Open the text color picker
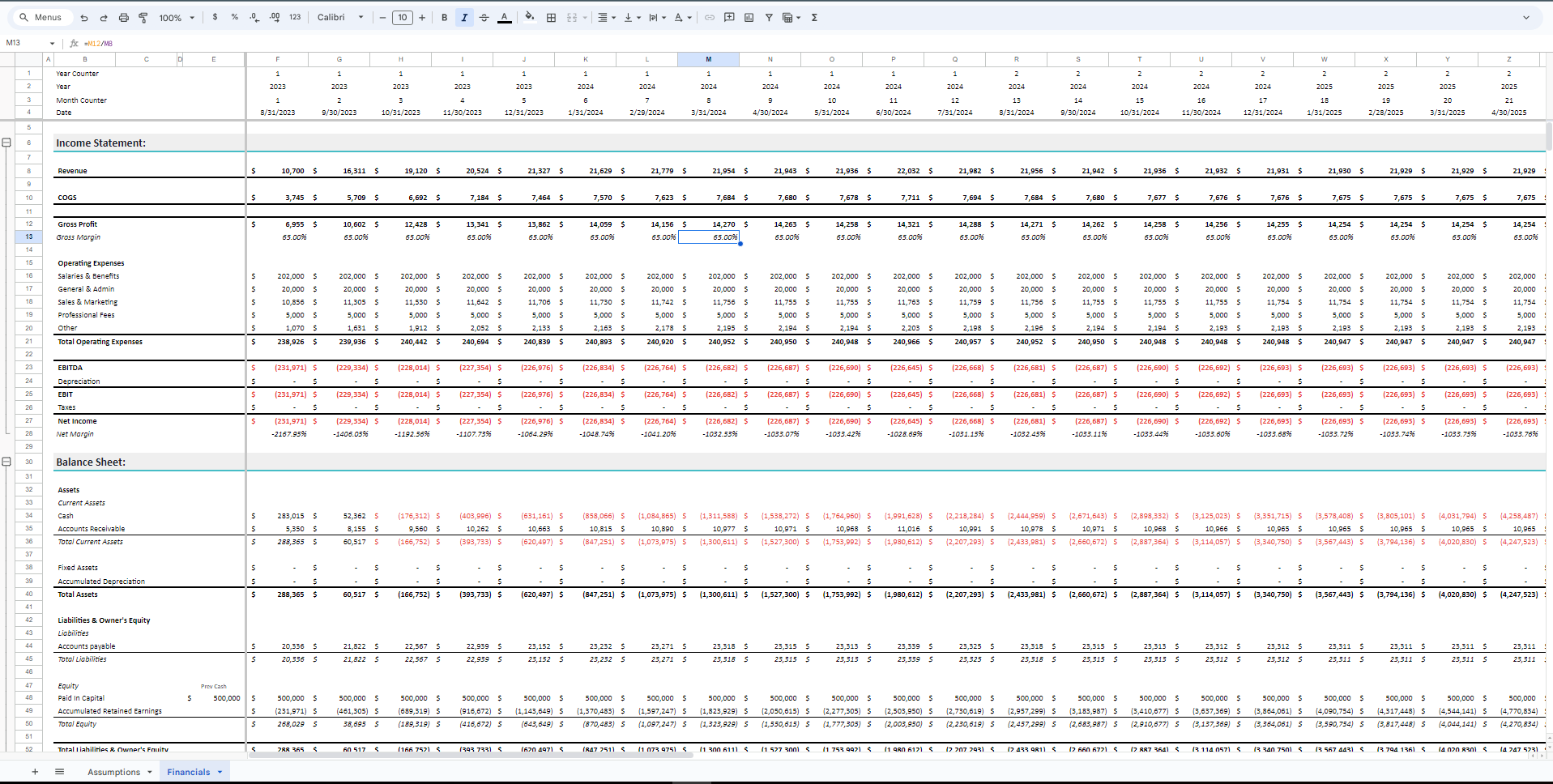 (x=504, y=17)
